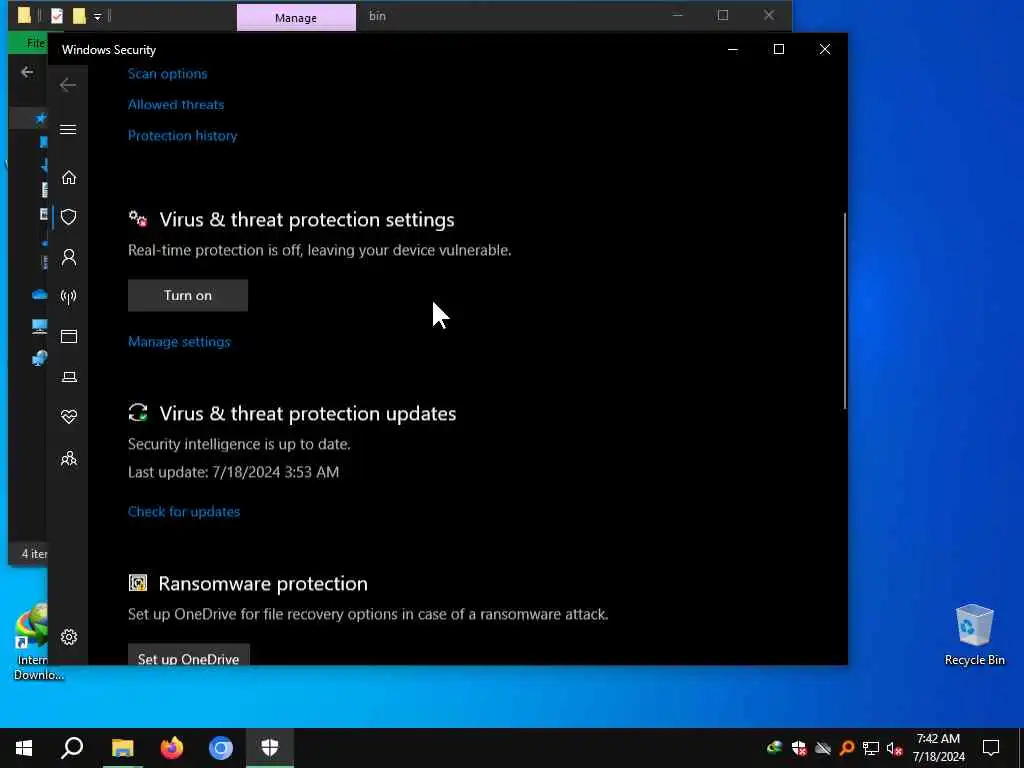Select the Virus & threat protection shield icon

pos(69,217)
